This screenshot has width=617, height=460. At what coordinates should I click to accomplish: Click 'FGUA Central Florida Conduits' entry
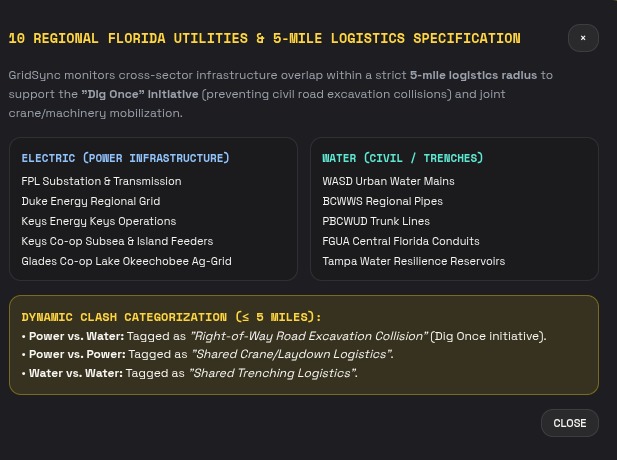pyautogui.click(x=401, y=241)
